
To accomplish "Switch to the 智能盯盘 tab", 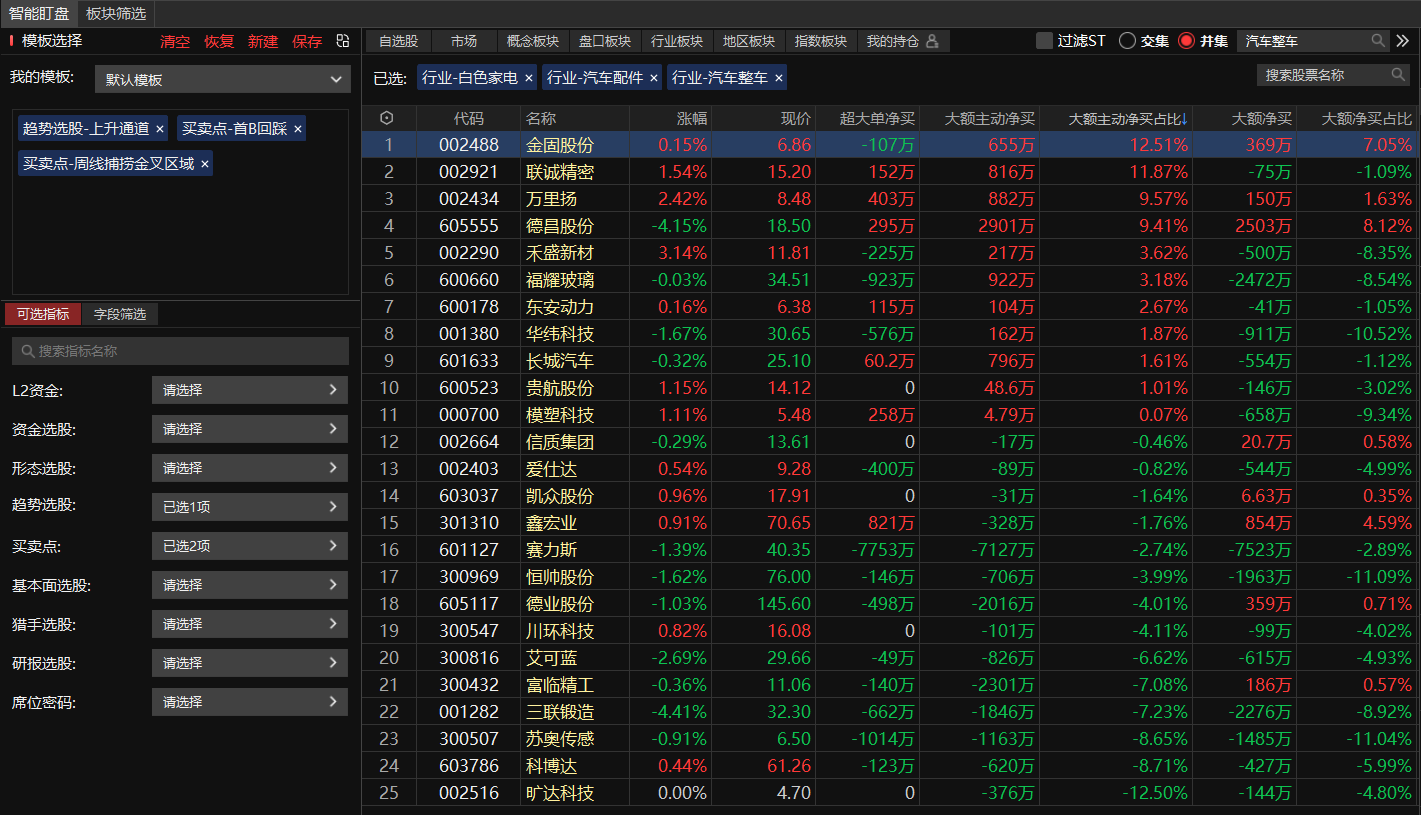I will click(x=39, y=13).
